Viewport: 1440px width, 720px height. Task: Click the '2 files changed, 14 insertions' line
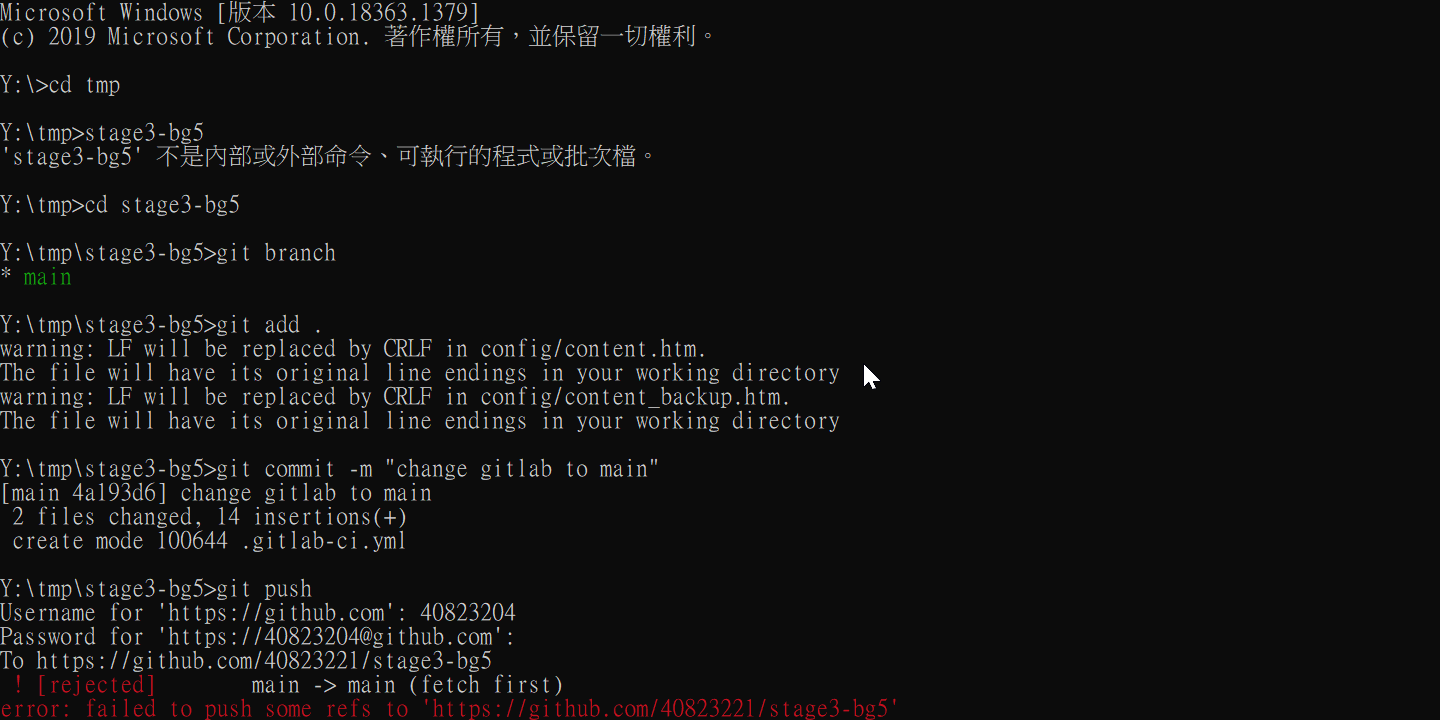pyautogui.click(x=210, y=517)
